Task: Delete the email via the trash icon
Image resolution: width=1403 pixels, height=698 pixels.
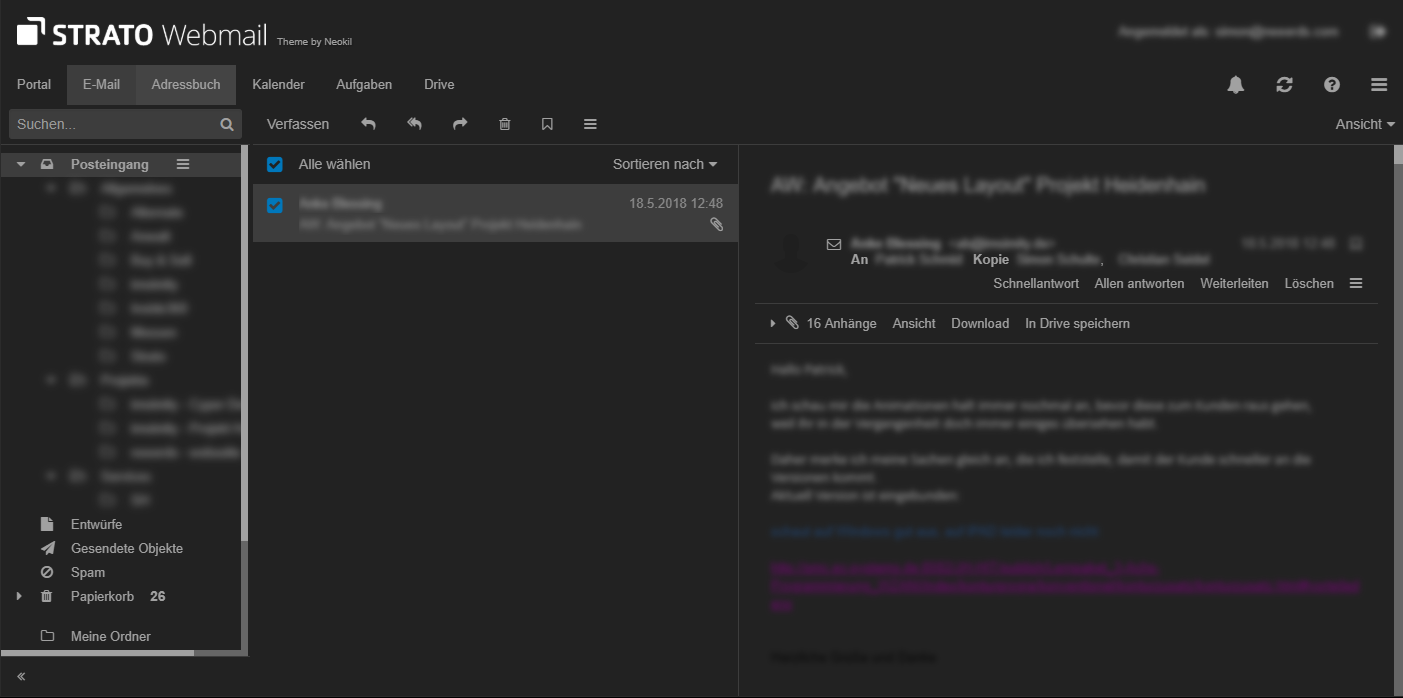Action: click(x=504, y=123)
